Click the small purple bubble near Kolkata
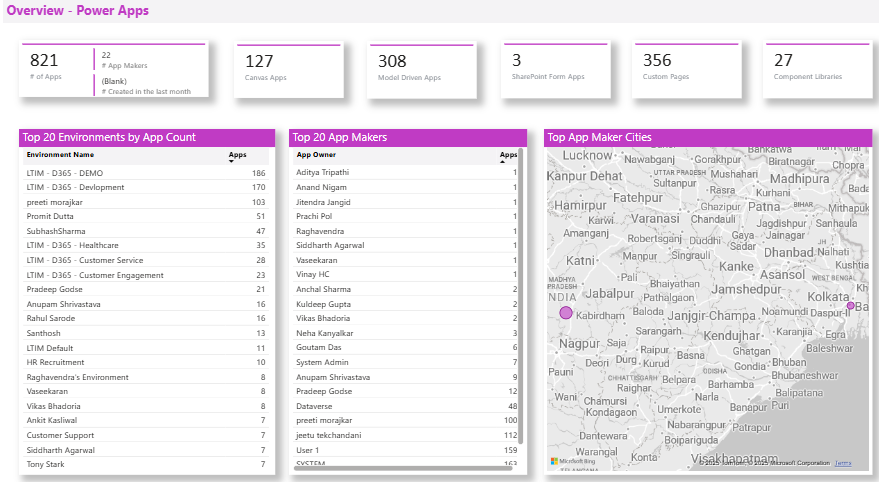 click(851, 306)
